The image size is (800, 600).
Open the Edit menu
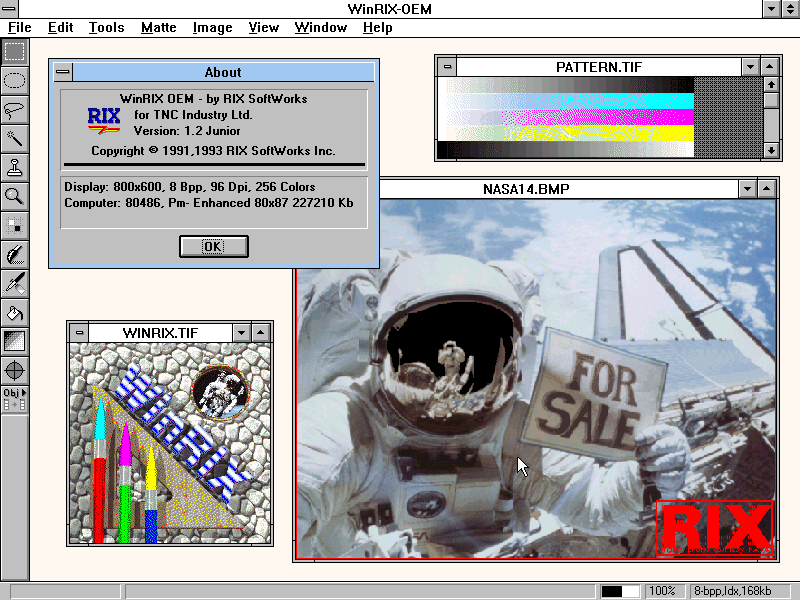(x=60, y=28)
